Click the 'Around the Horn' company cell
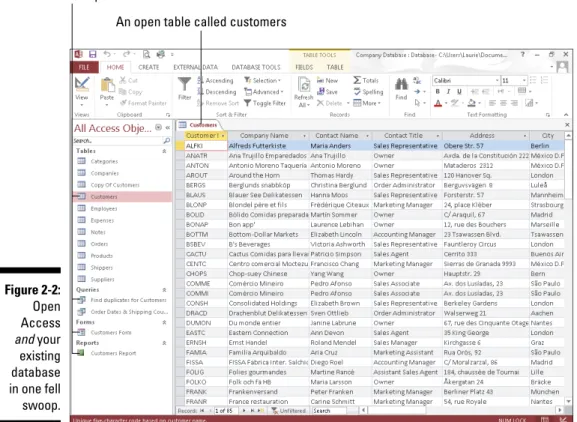The width and height of the screenshot is (577, 422). (268, 175)
